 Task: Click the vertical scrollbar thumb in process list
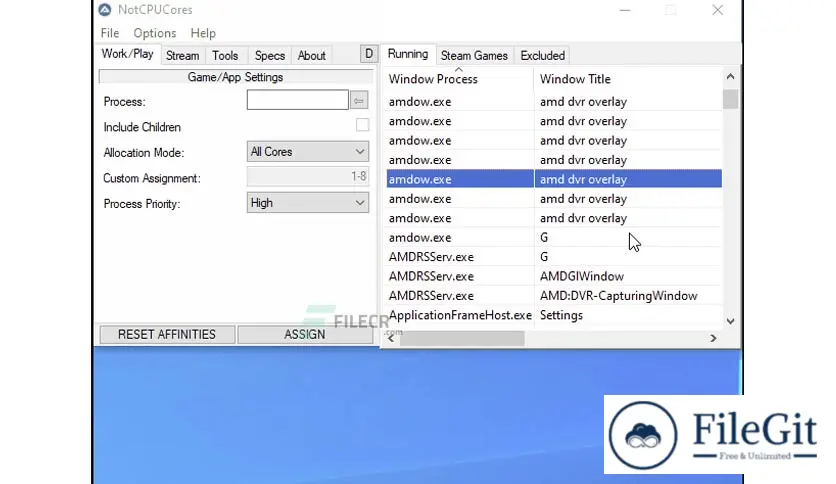point(730,99)
